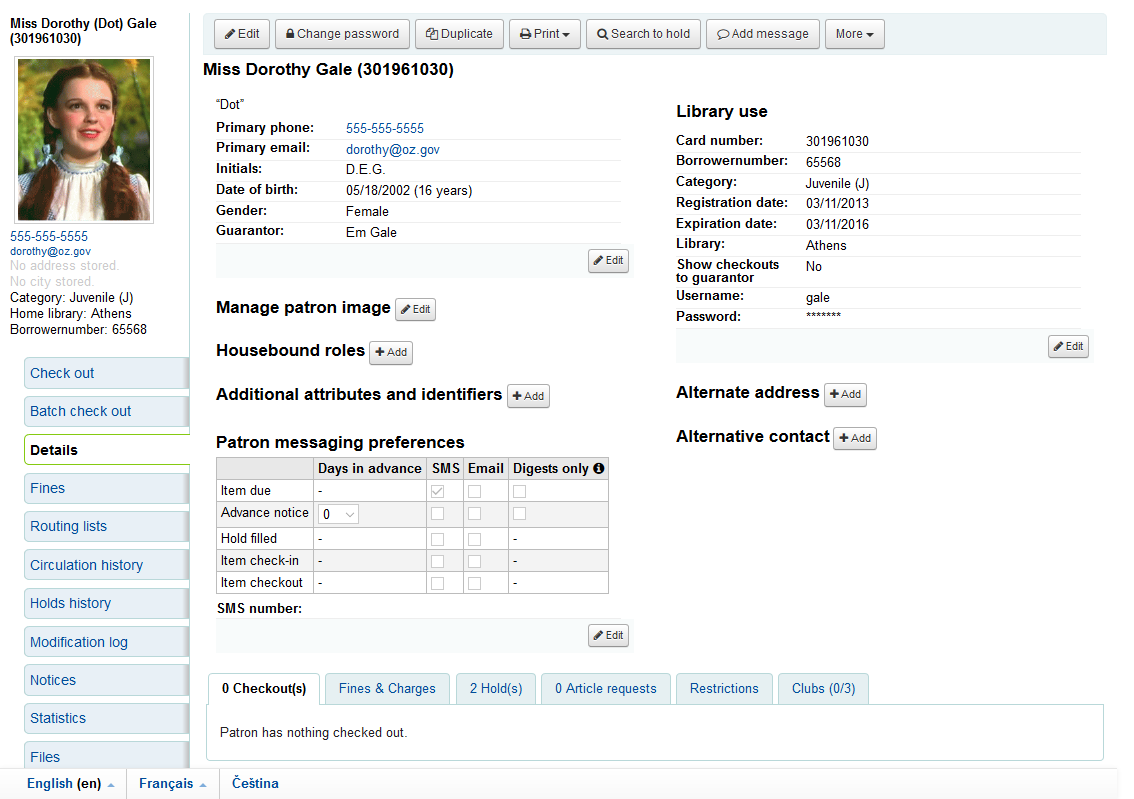Click the Digests only info icon

tap(599, 468)
